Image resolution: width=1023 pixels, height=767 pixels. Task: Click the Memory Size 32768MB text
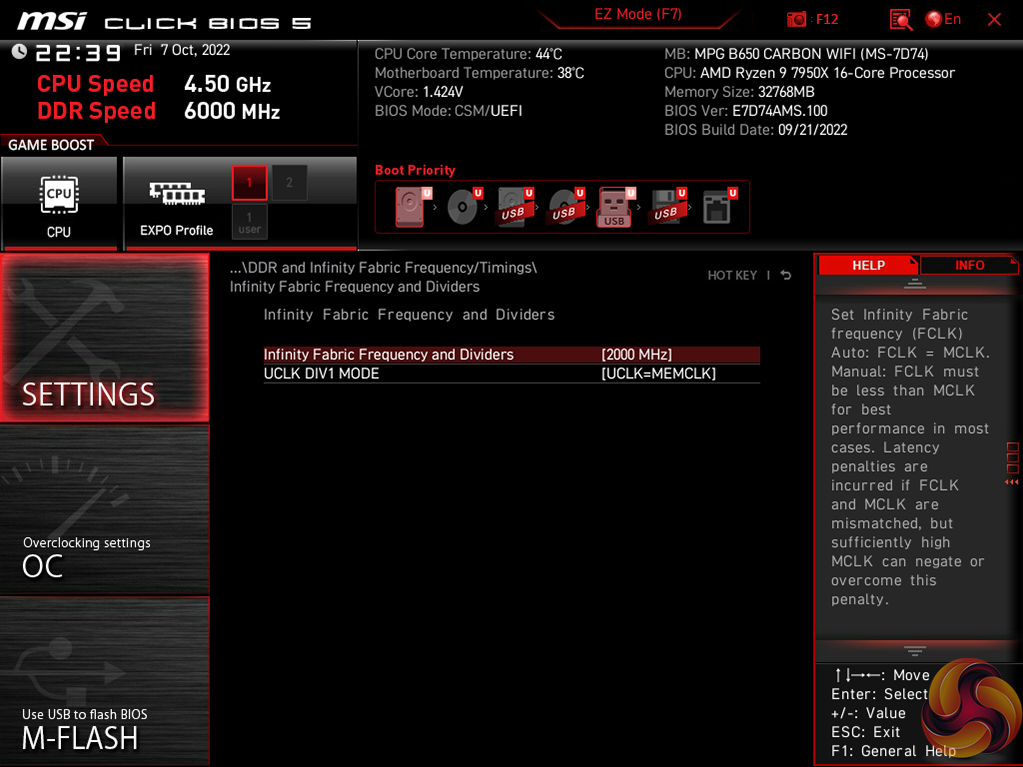[x=739, y=92]
